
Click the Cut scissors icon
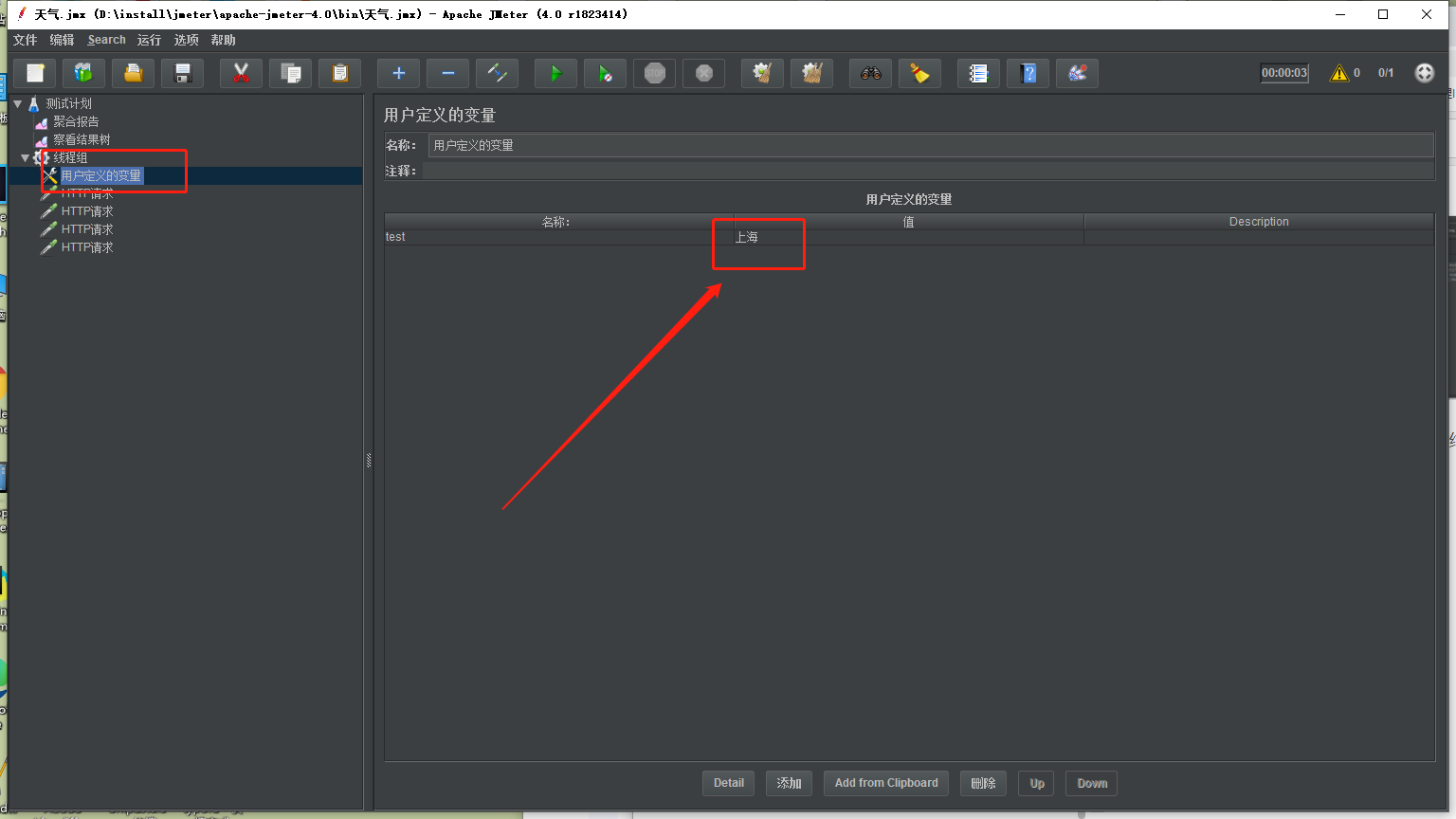(x=242, y=73)
